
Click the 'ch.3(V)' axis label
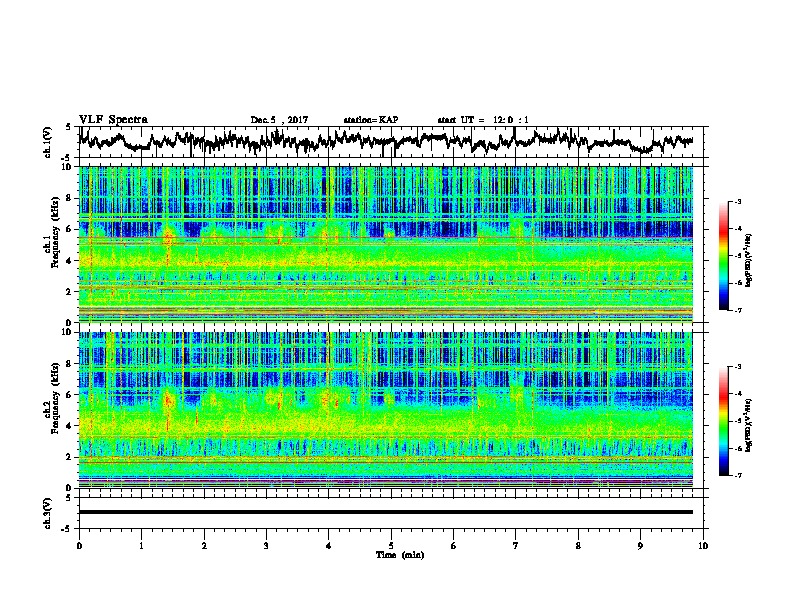click(x=48, y=513)
